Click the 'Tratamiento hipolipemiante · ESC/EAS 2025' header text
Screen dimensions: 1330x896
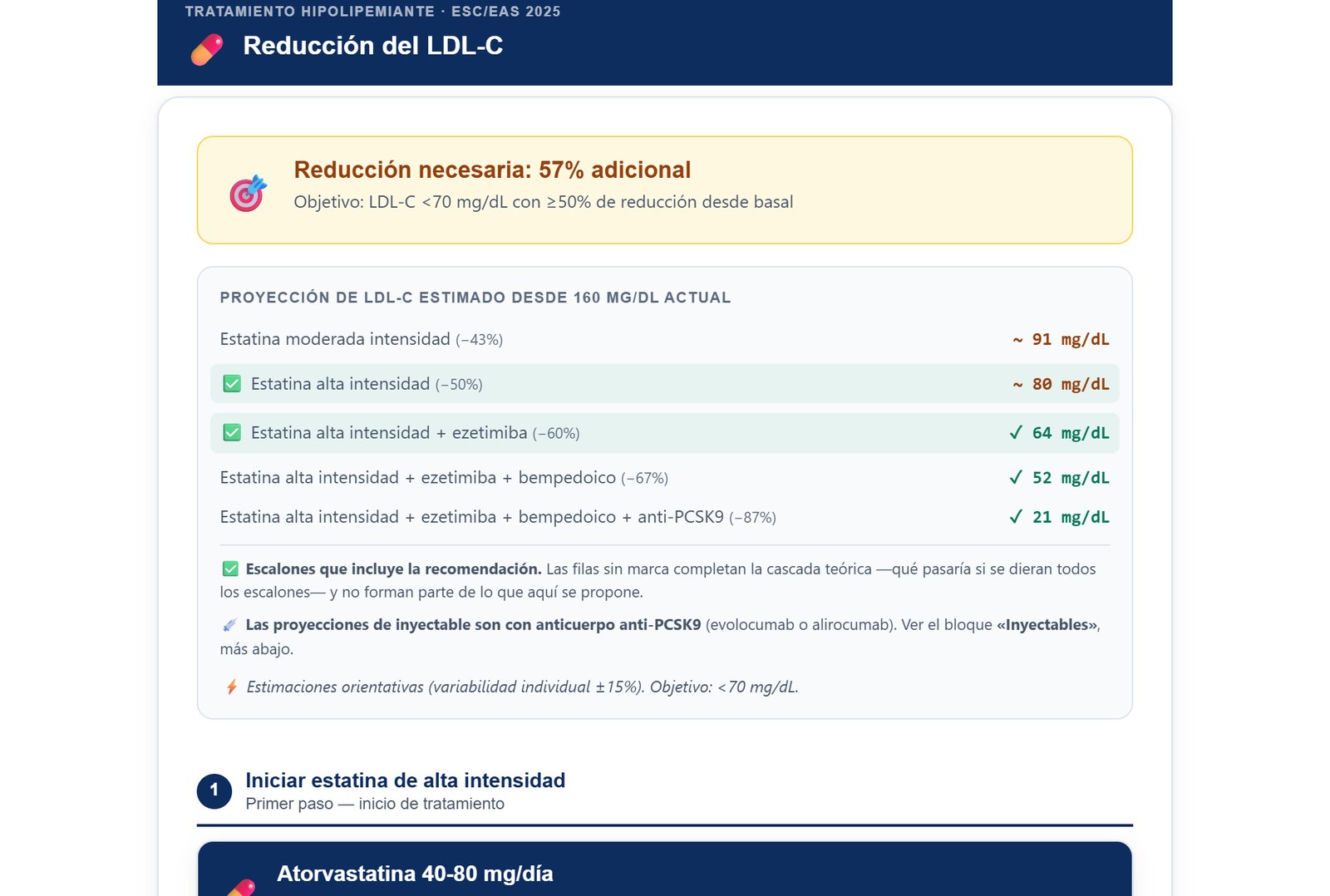372,12
